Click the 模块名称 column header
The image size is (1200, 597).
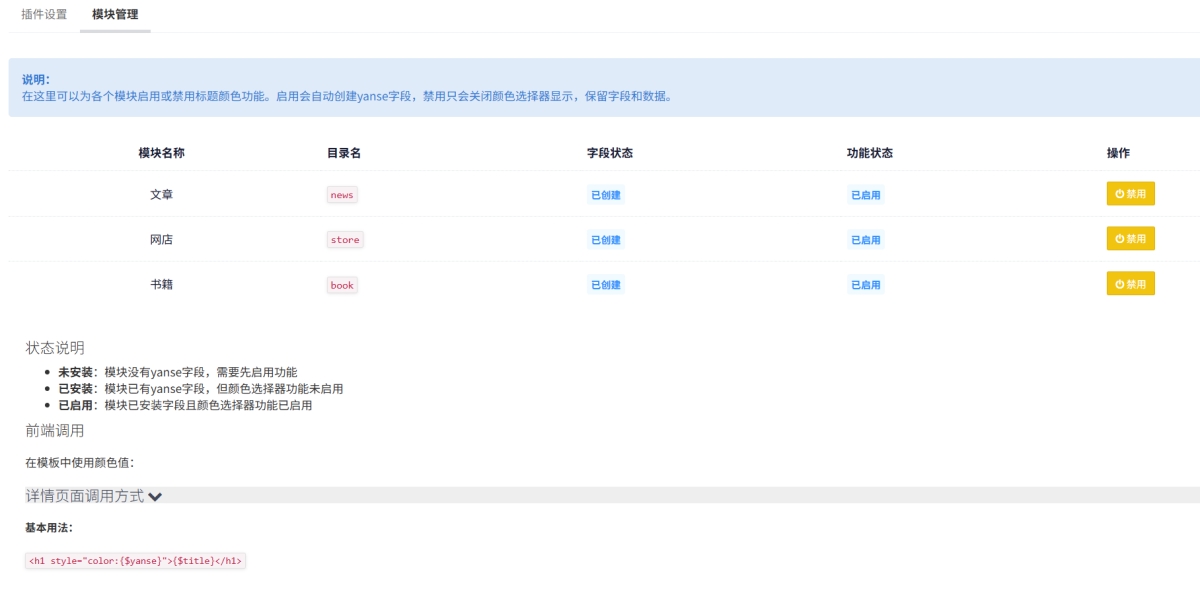(161, 153)
